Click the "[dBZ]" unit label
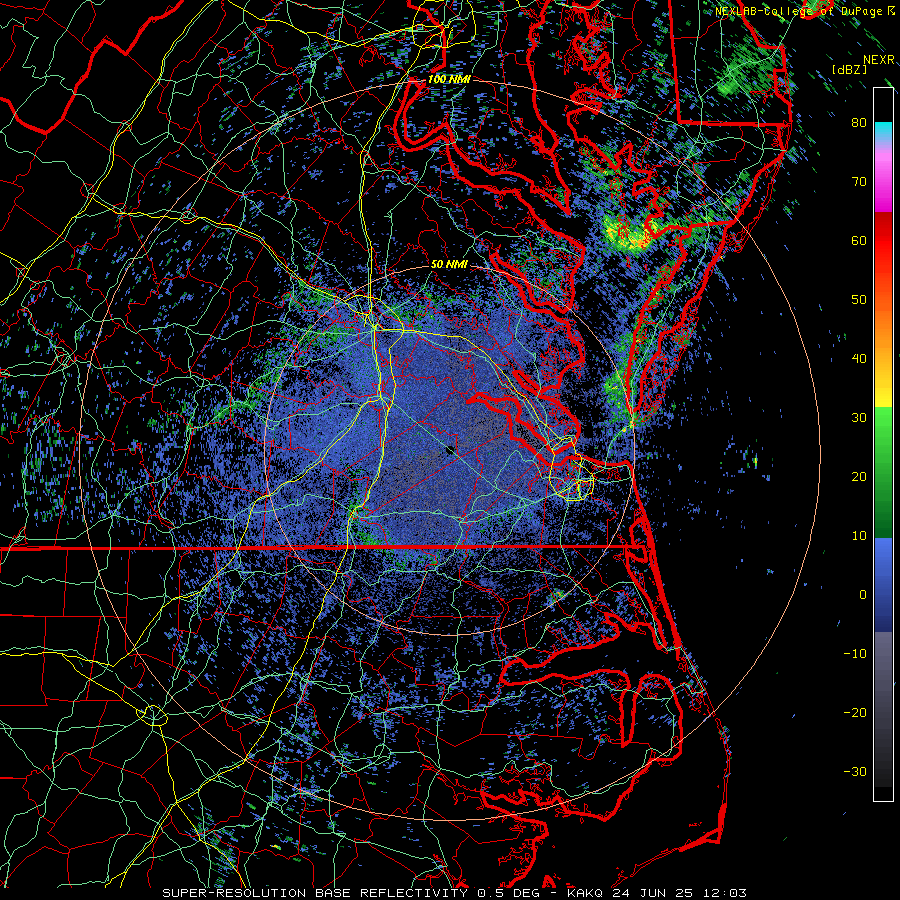 click(849, 69)
